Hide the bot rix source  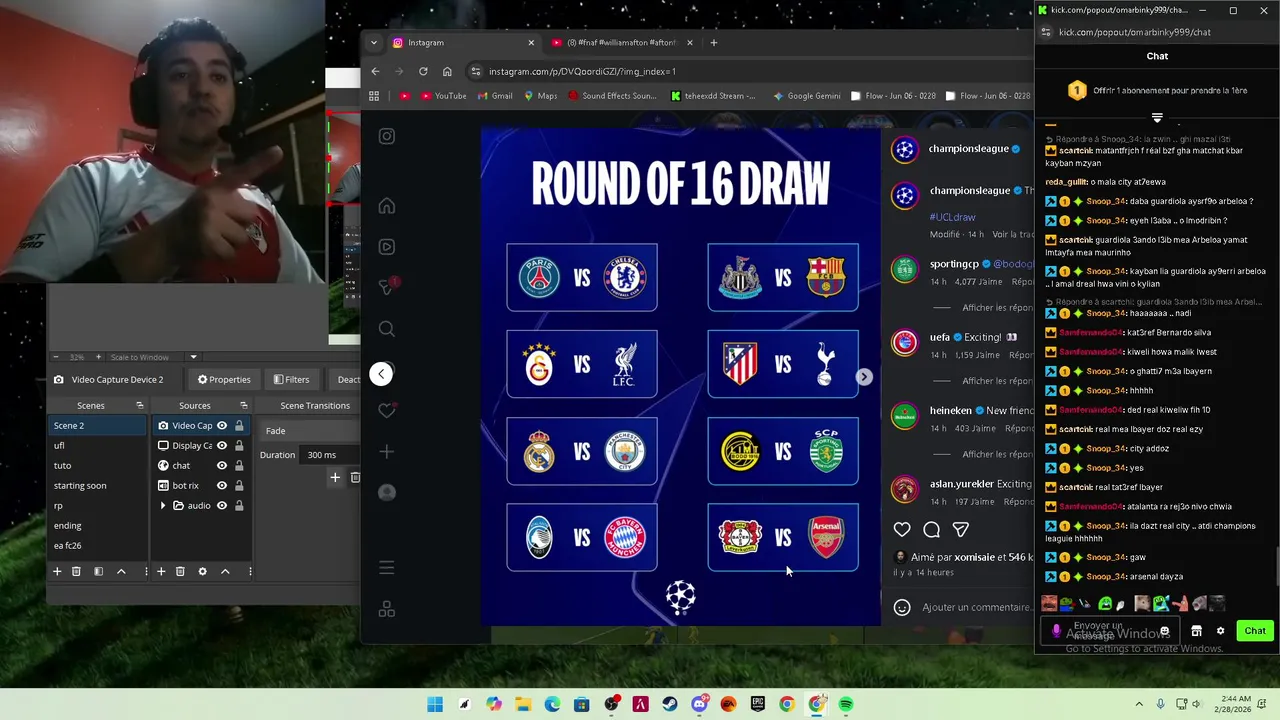pyautogui.click(x=222, y=486)
